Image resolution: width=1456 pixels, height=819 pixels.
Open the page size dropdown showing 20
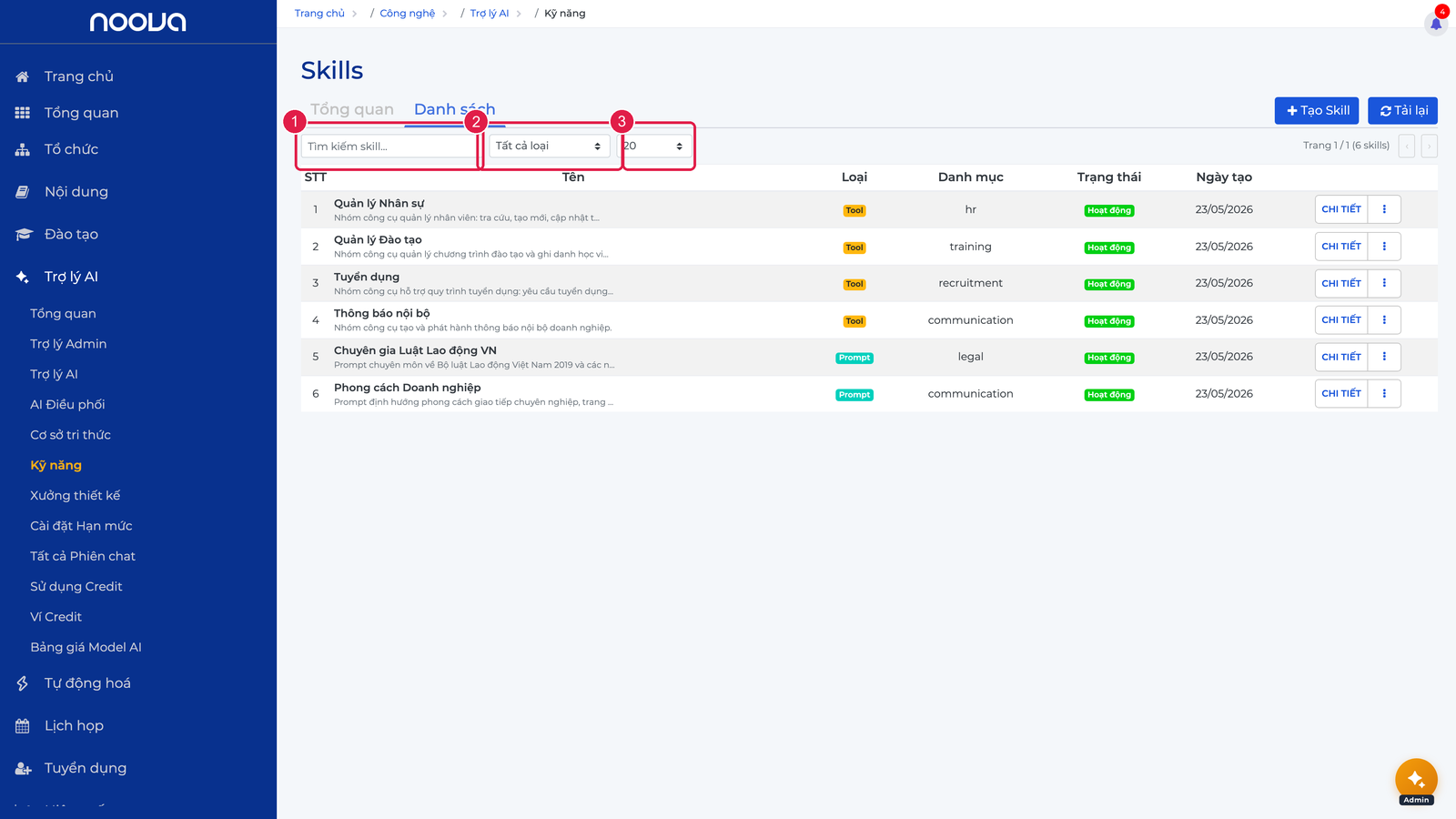pyautogui.click(x=656, y=146)
